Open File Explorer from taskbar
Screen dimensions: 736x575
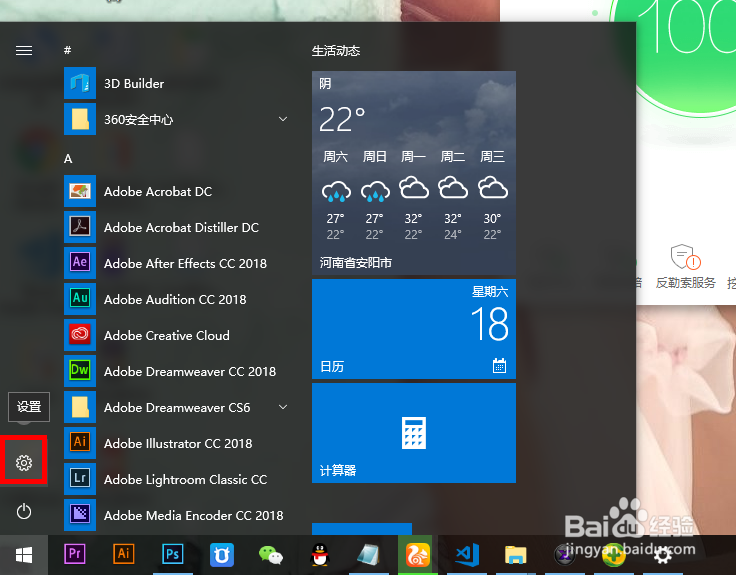pyautogui.click(x=516, y=555)
